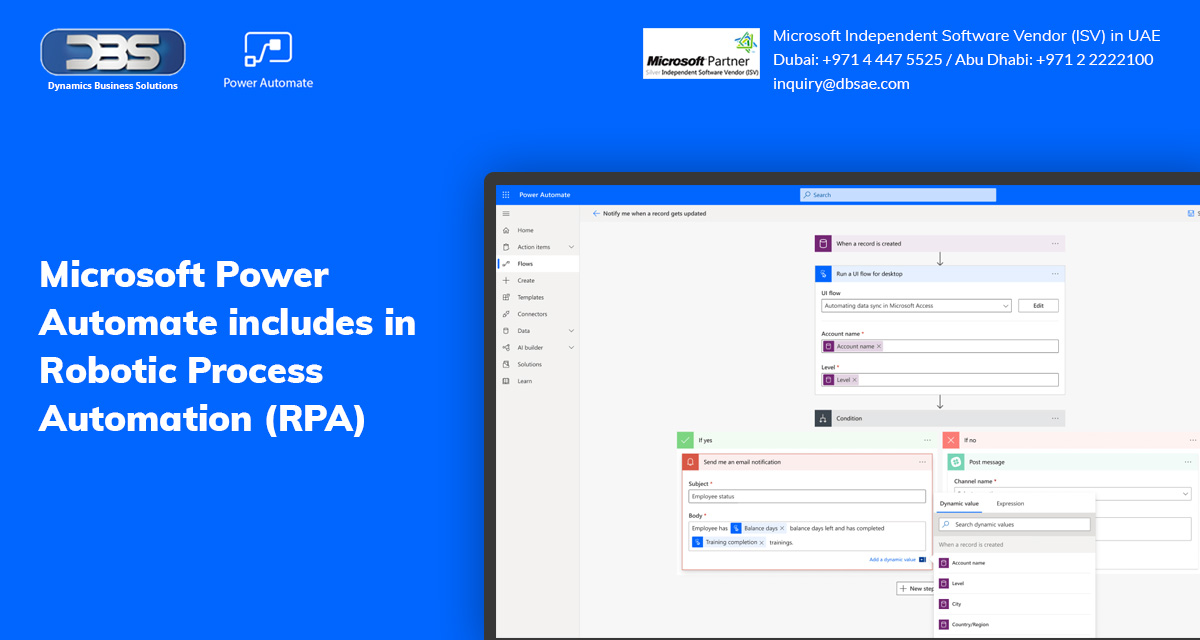The image size is (1200, 640).
Task: Click the Edit button for UI flow
Action: coord(1038,306)
